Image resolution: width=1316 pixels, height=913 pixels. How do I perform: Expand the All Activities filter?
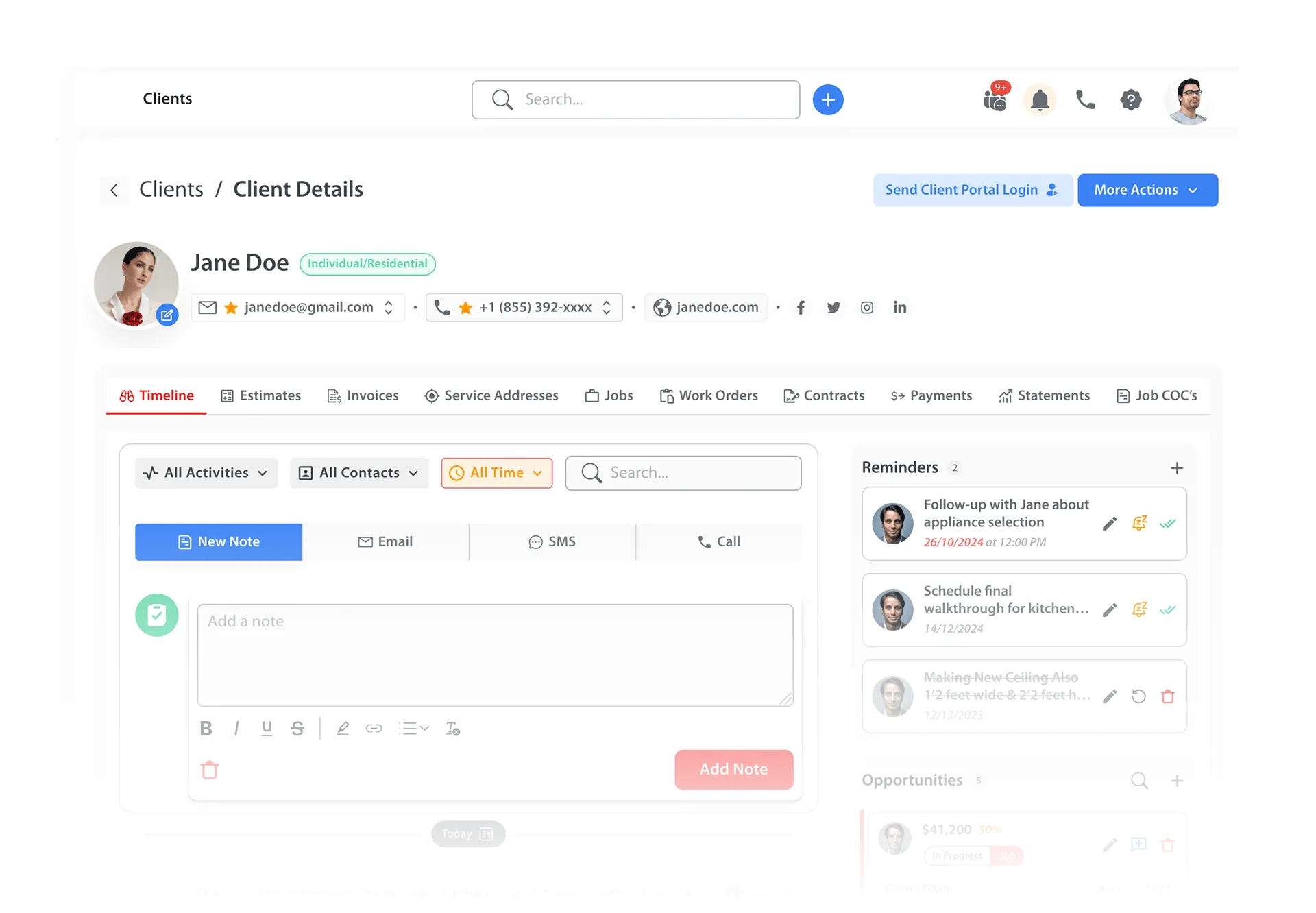[206, 473]
